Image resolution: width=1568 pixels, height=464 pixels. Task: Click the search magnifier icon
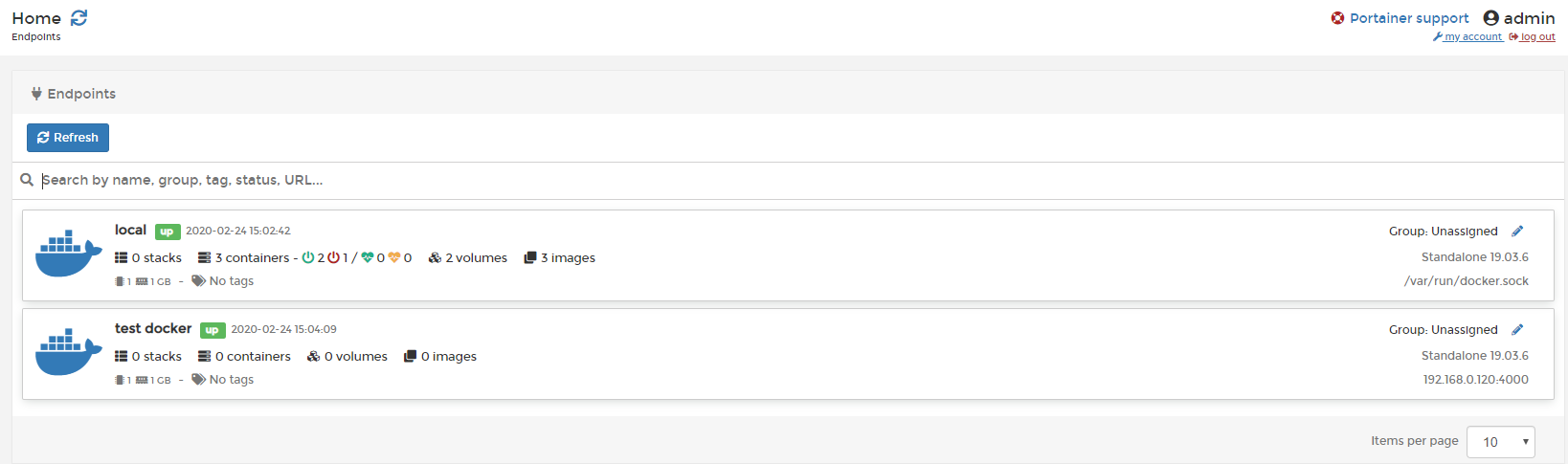tap(27, 180)
